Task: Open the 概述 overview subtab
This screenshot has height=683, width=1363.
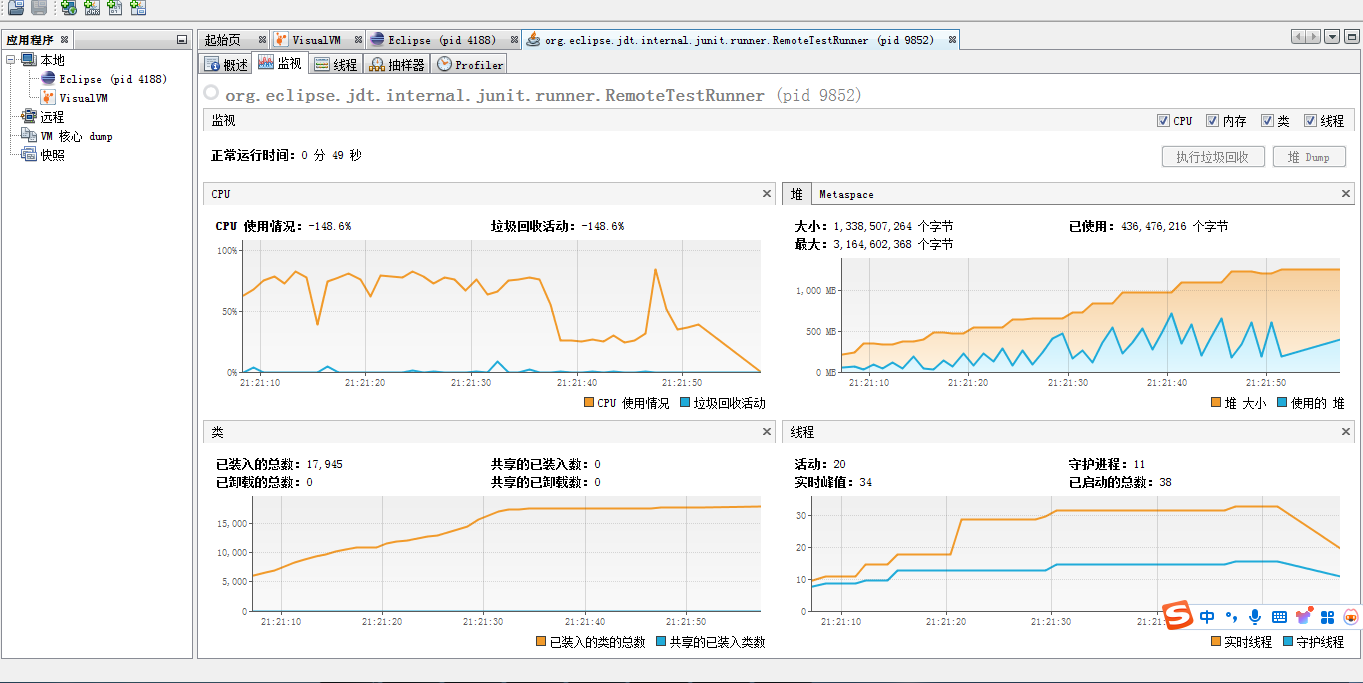Action: [225, 64]
